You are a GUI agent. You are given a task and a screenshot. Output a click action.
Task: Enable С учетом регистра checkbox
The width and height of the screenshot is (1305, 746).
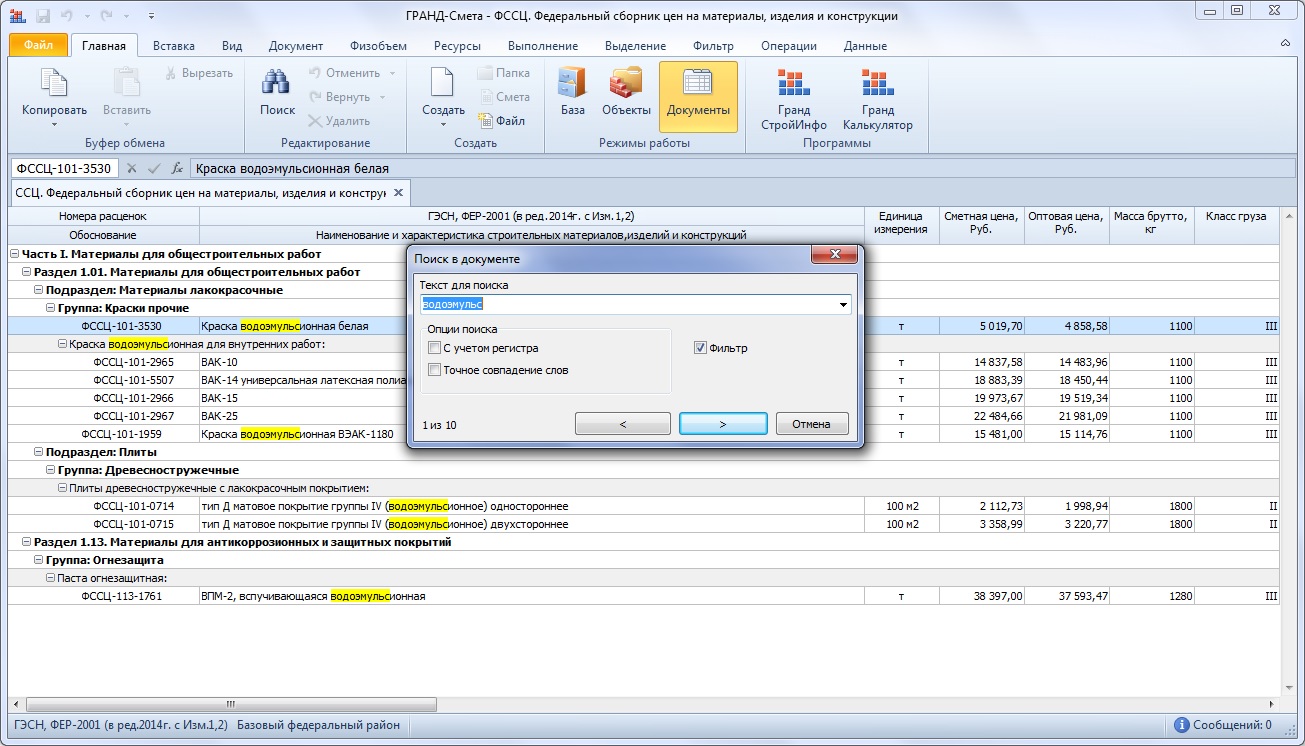point(434,348)
